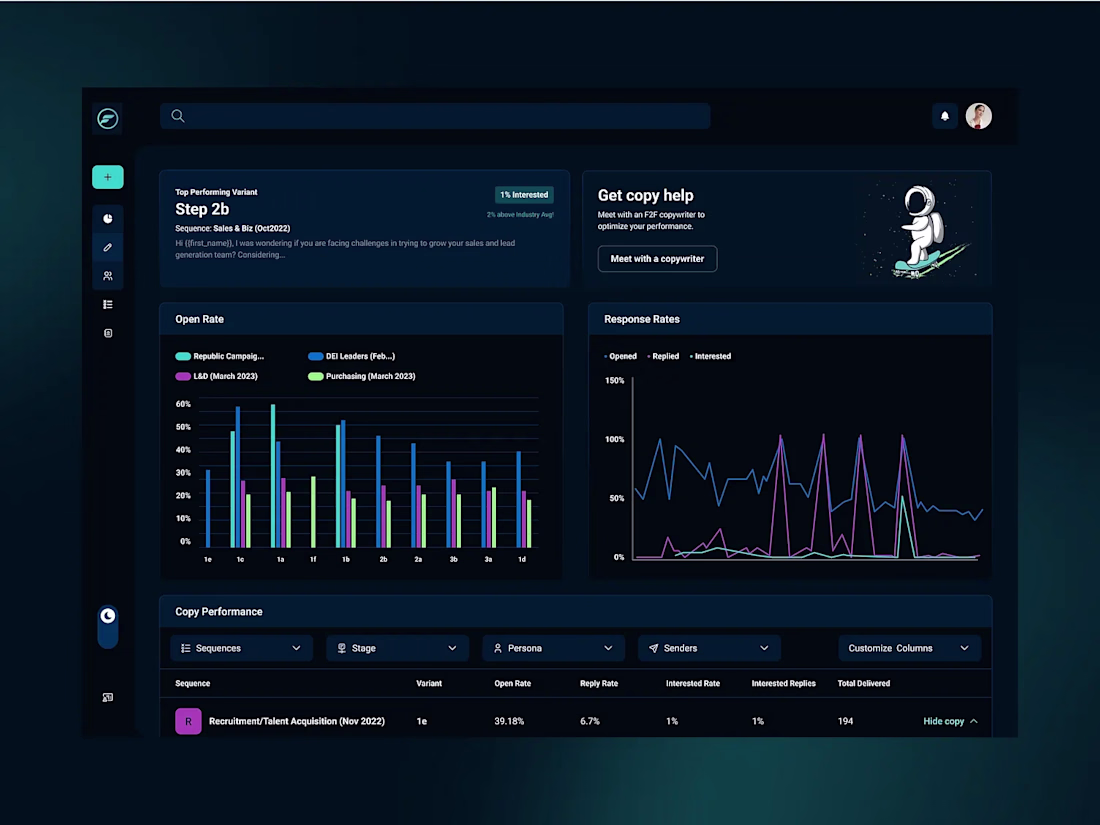Sort by Sequence column header
Viewport: 1100px width, 825px height.
click(193, 683)
